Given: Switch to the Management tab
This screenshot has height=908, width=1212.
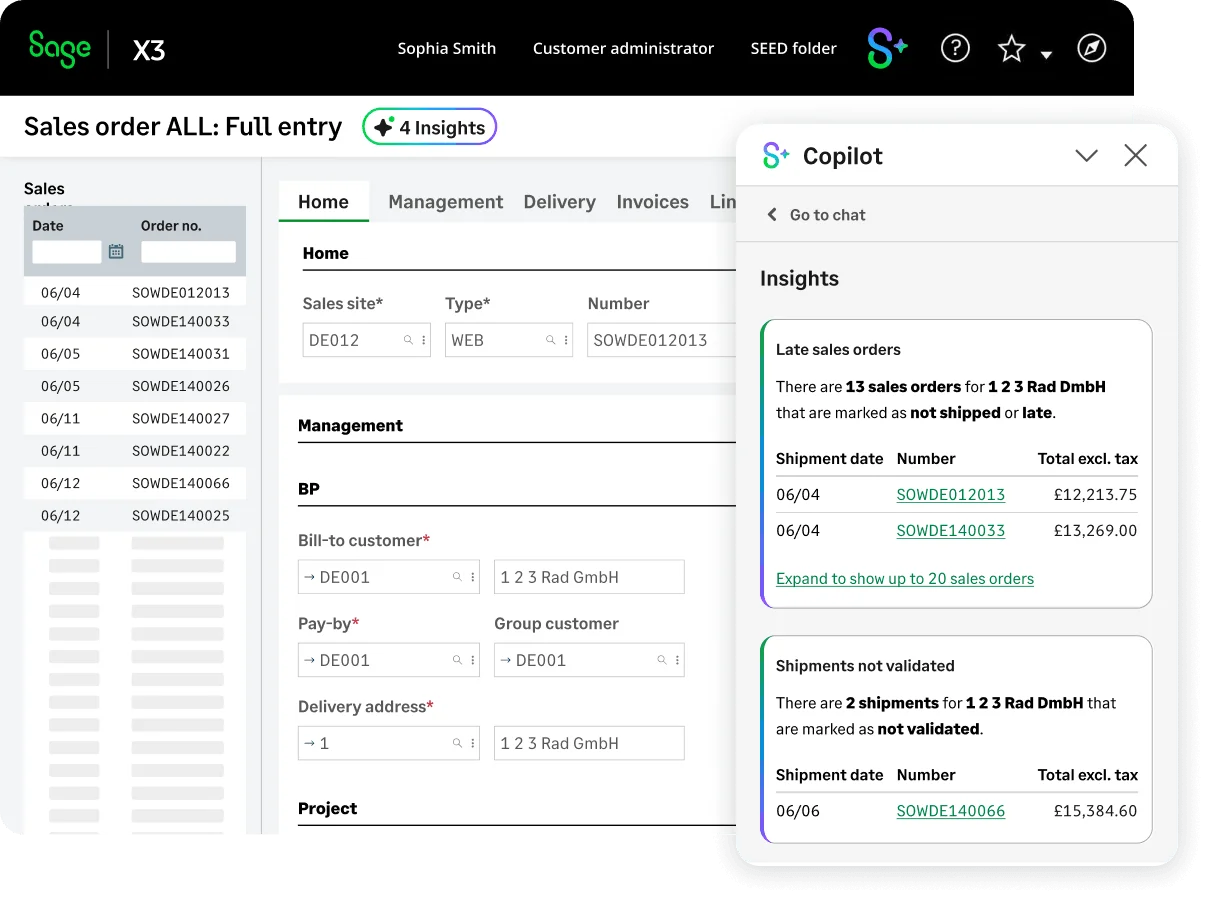Looking at the screenshot, I should point(446,201).
